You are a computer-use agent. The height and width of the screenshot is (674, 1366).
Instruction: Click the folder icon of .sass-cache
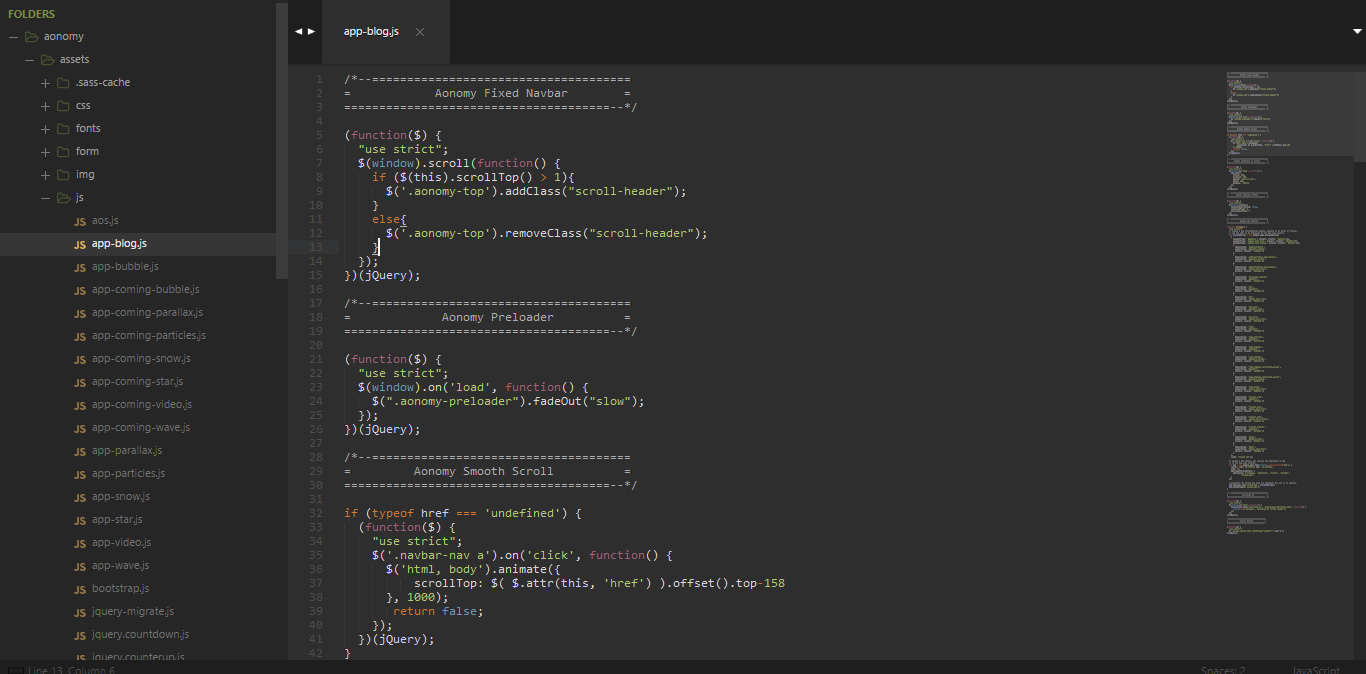[64, 83]
